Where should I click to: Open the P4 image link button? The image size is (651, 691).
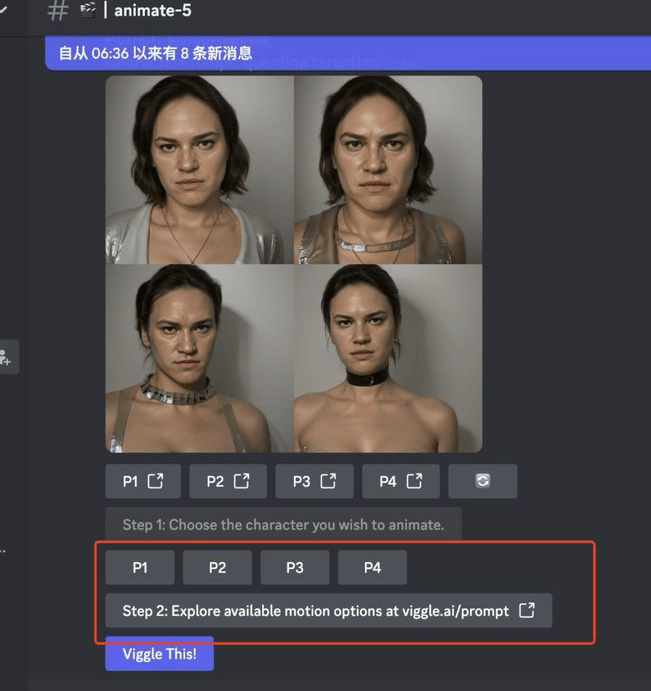(x=401, y=481)
